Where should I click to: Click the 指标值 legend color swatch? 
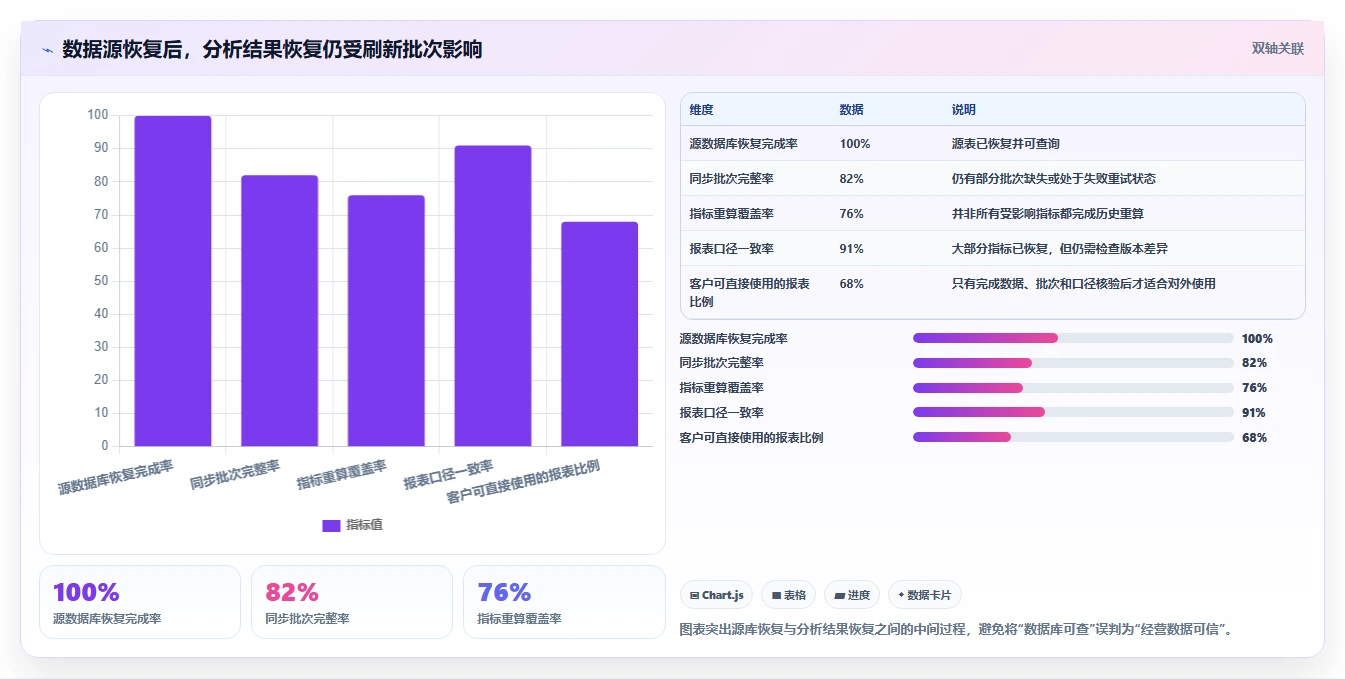coord(331,525)
